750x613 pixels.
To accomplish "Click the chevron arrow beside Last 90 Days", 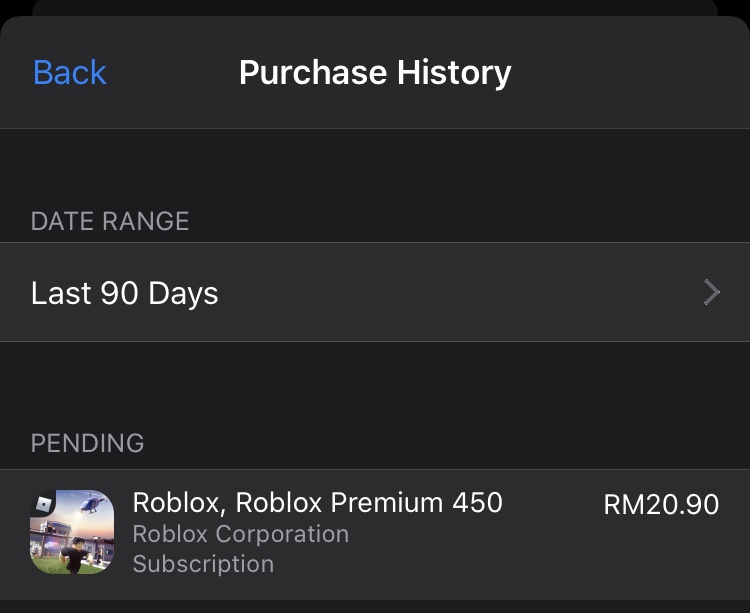I will coord(711,293).
